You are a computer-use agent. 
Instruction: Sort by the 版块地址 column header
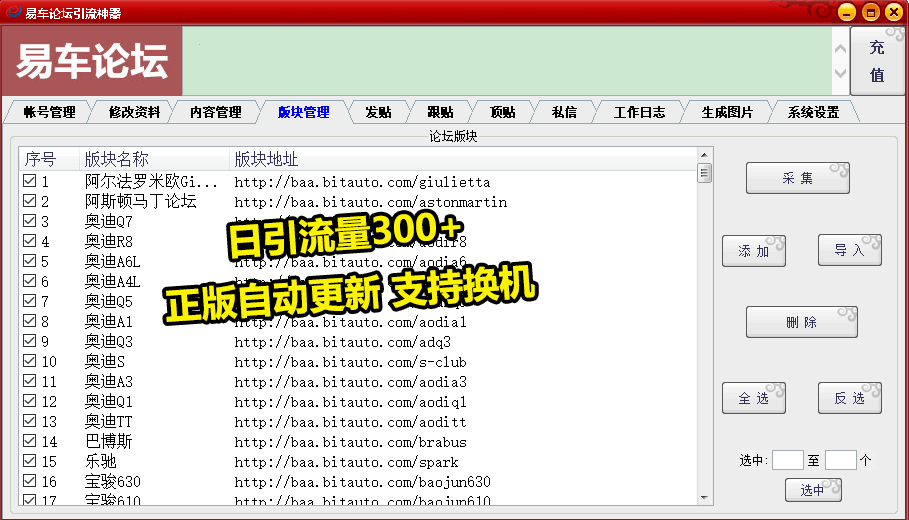coord(463,159)
